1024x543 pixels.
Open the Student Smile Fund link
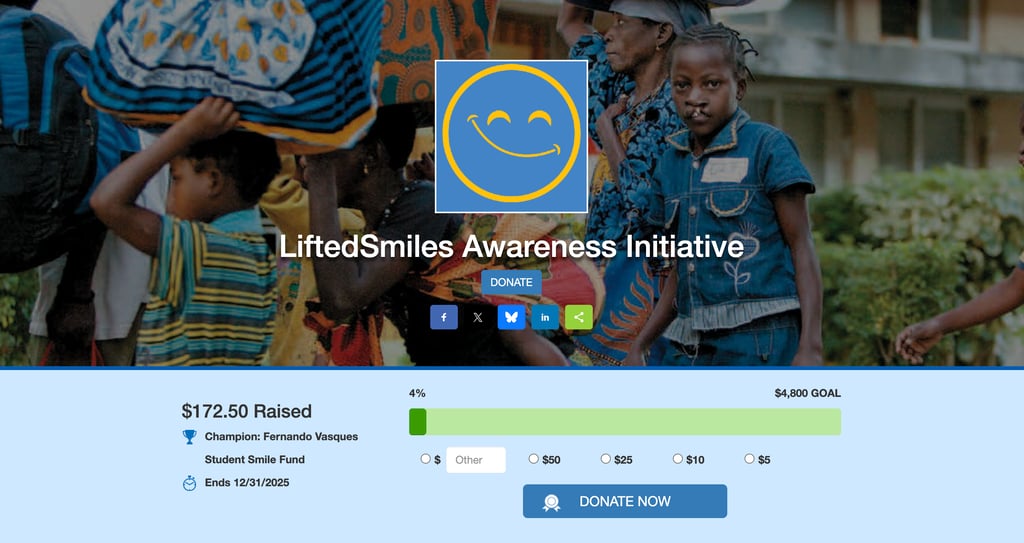[x=255, y=459]
